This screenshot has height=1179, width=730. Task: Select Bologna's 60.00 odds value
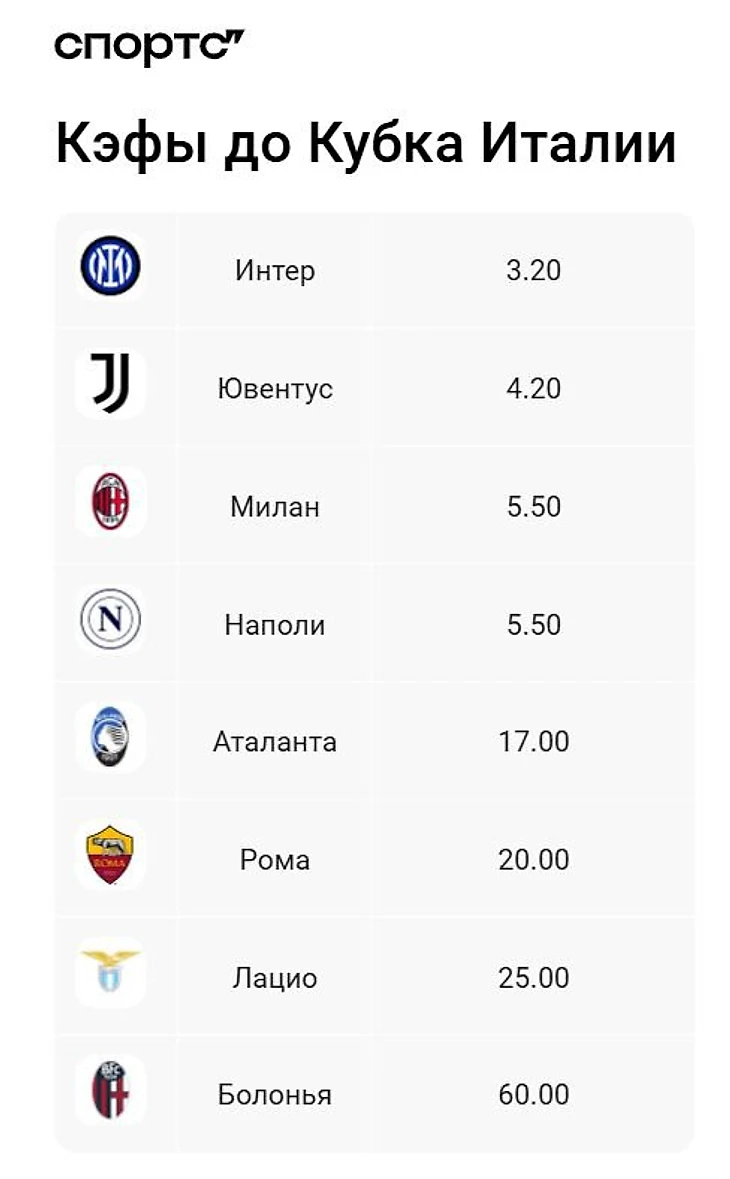[533, 1095]
